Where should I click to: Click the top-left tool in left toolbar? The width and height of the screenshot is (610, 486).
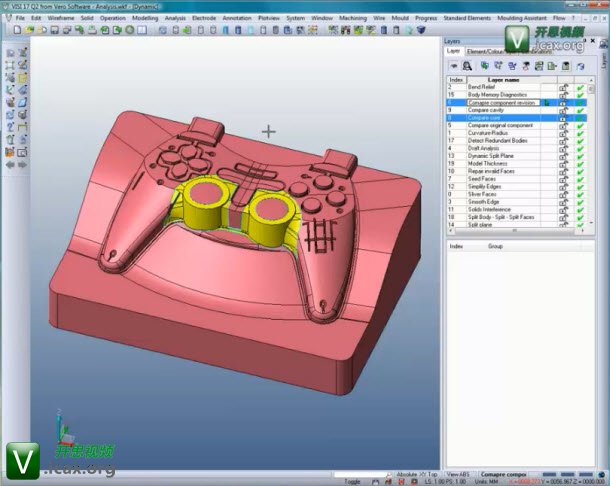point(10,52)
